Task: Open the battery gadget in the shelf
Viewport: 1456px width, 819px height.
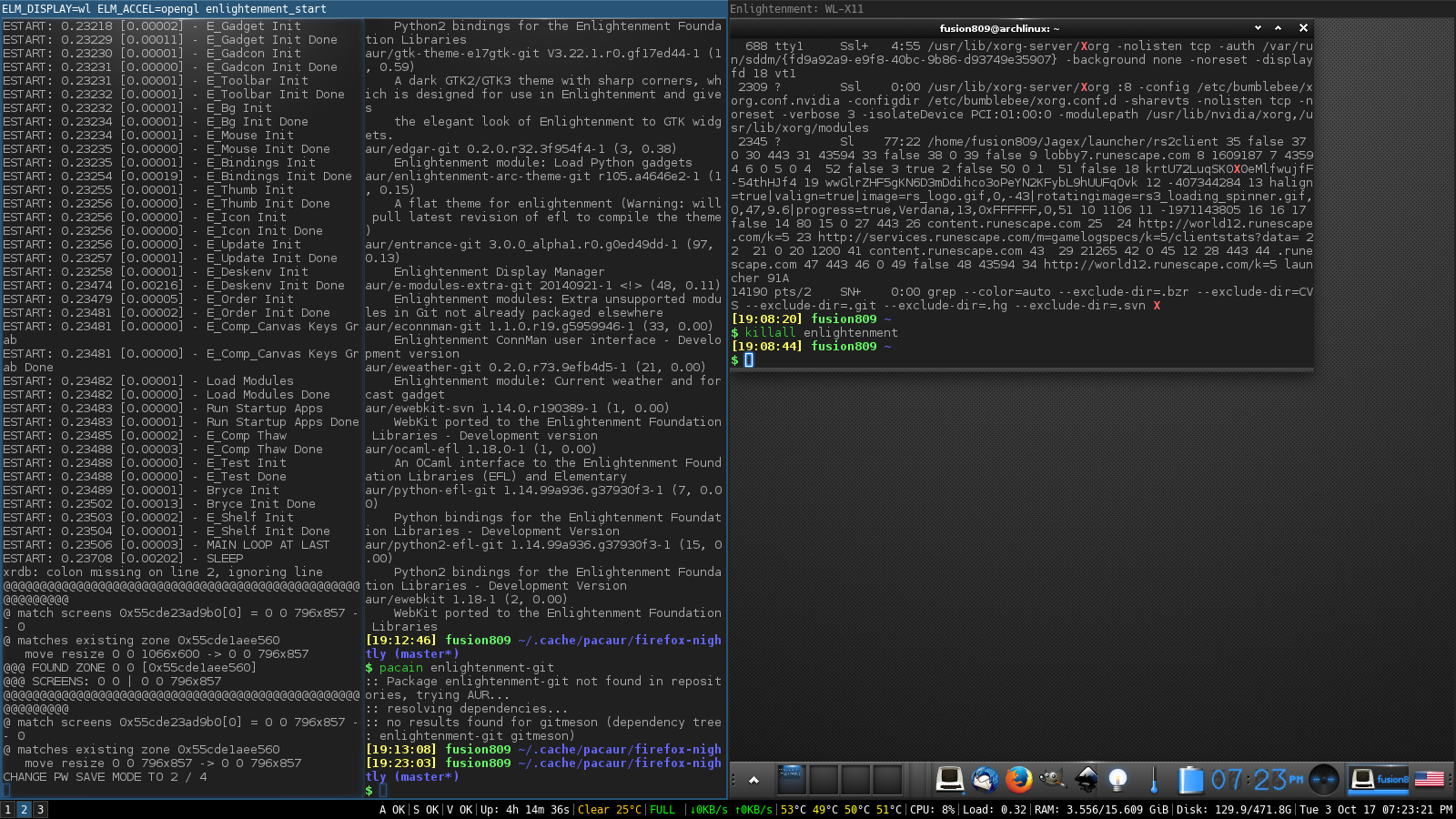Action: coord(1189,780)
